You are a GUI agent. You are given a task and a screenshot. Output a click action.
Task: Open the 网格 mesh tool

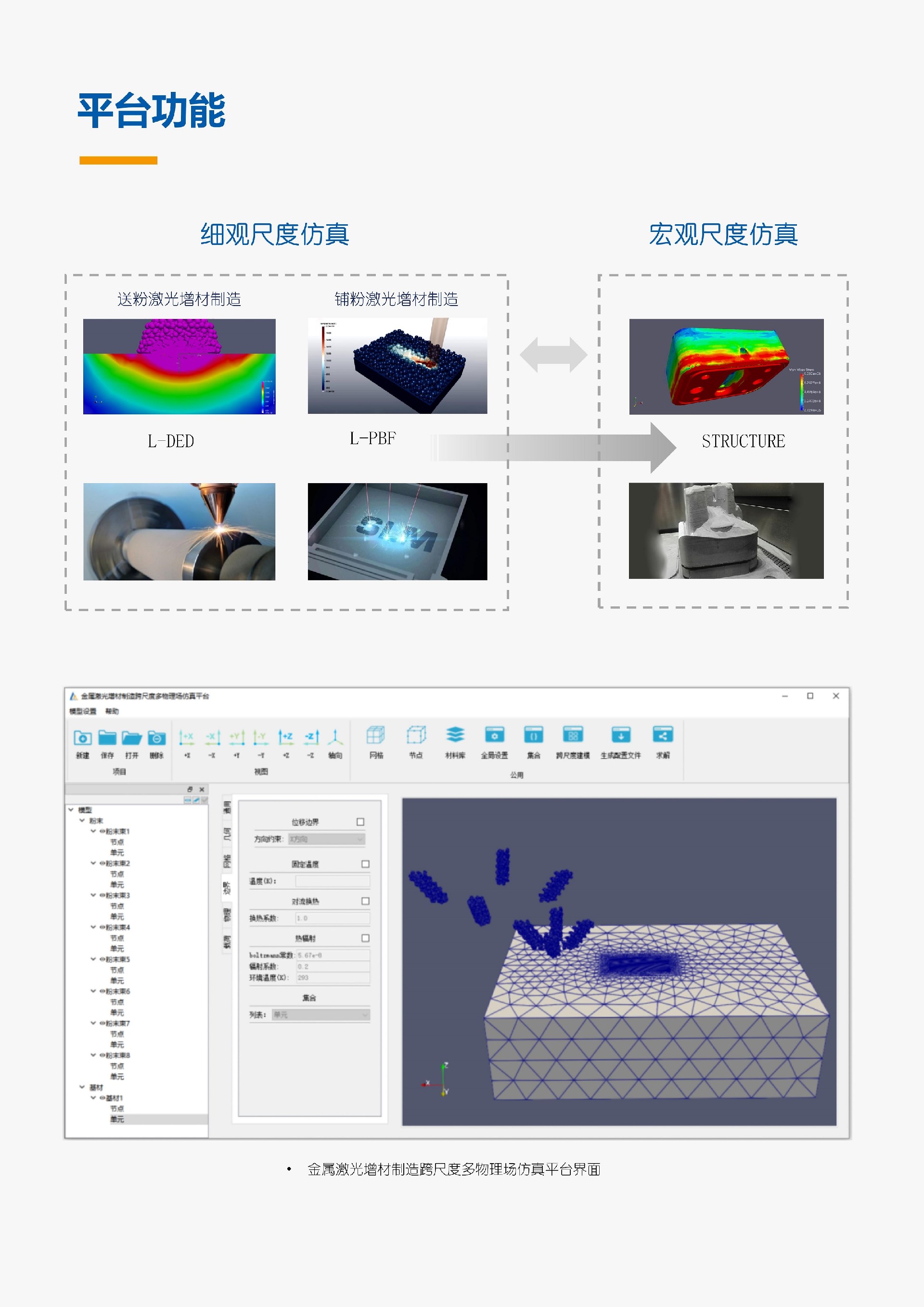tap(376, 735)
